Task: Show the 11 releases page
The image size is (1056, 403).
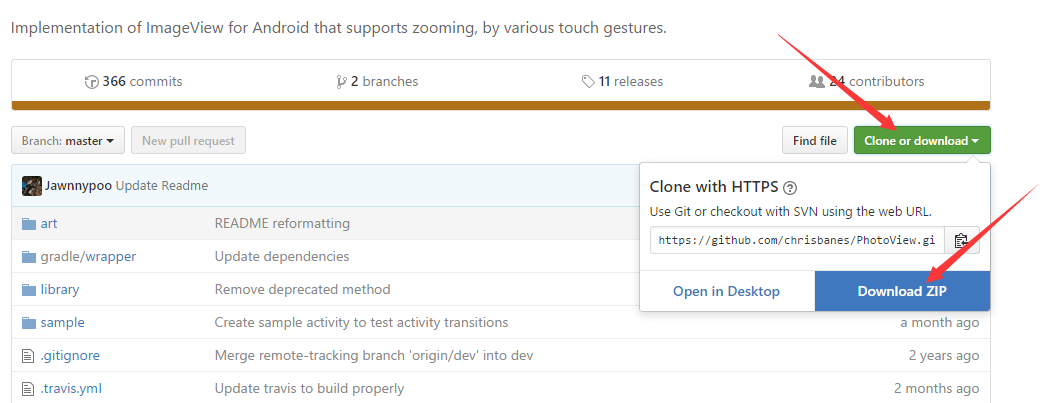Action: tap(622, 81)
